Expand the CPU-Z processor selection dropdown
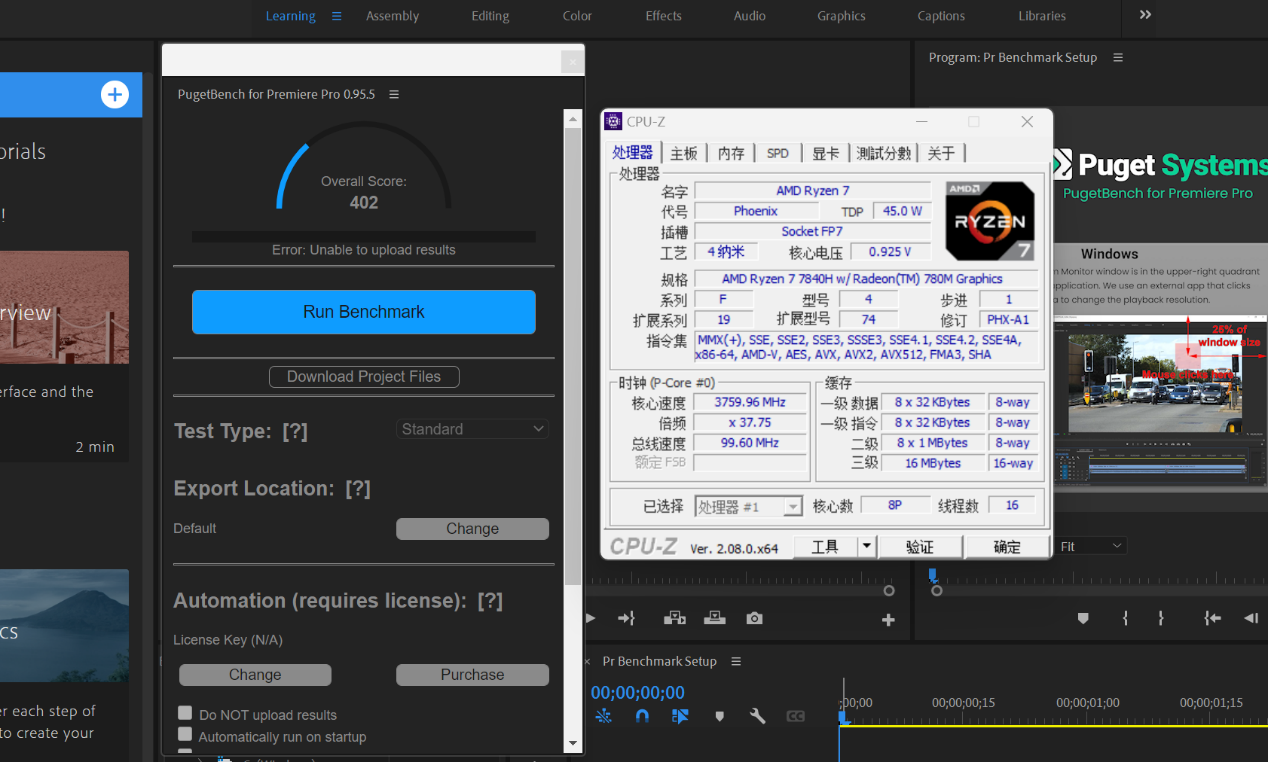 pos(792,507)
